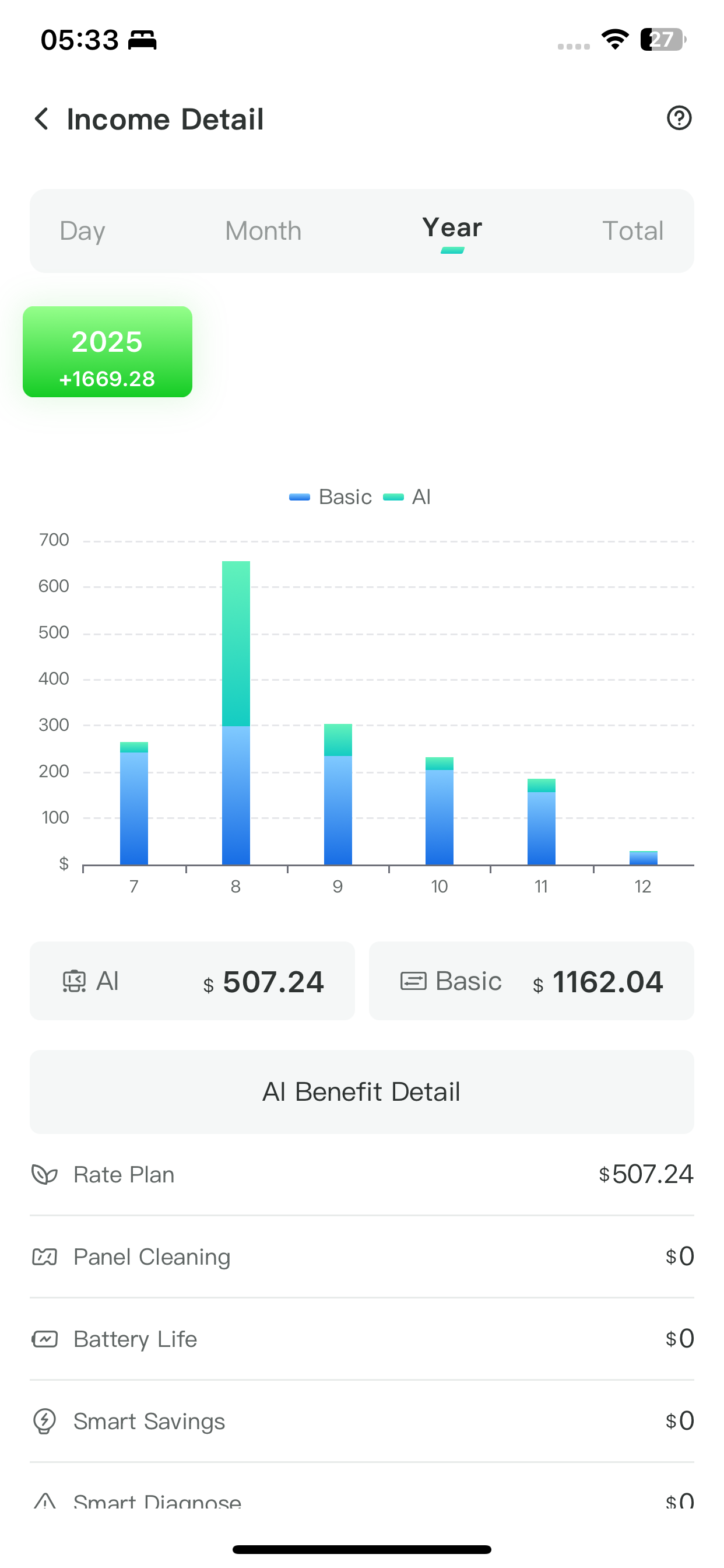Tap the Panel Cleaning icon
724x1568 pixels.
pos(44,1257)
